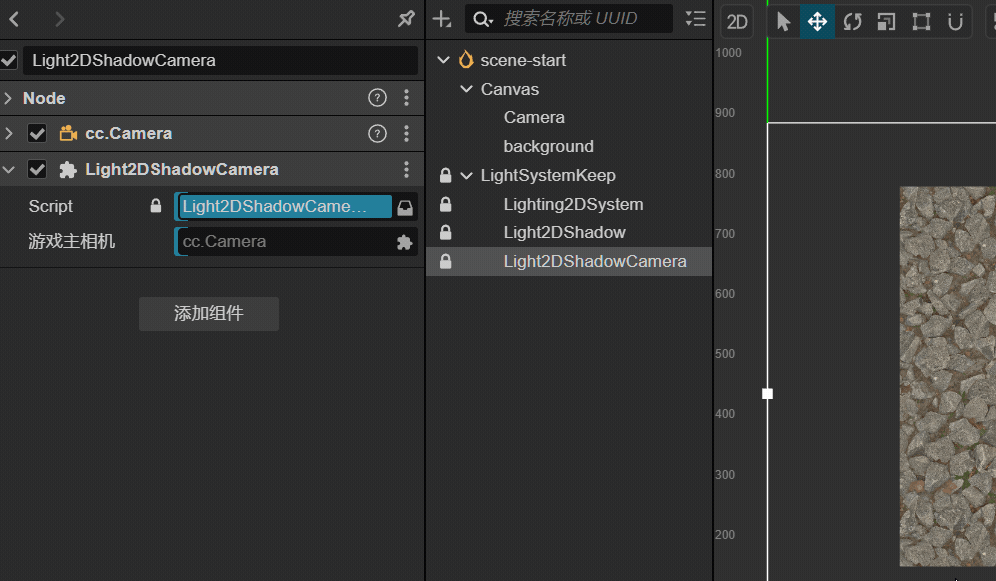Collapse the LightSystemKeep node
This screenshot has width=996, height=581.
point(466,175)
